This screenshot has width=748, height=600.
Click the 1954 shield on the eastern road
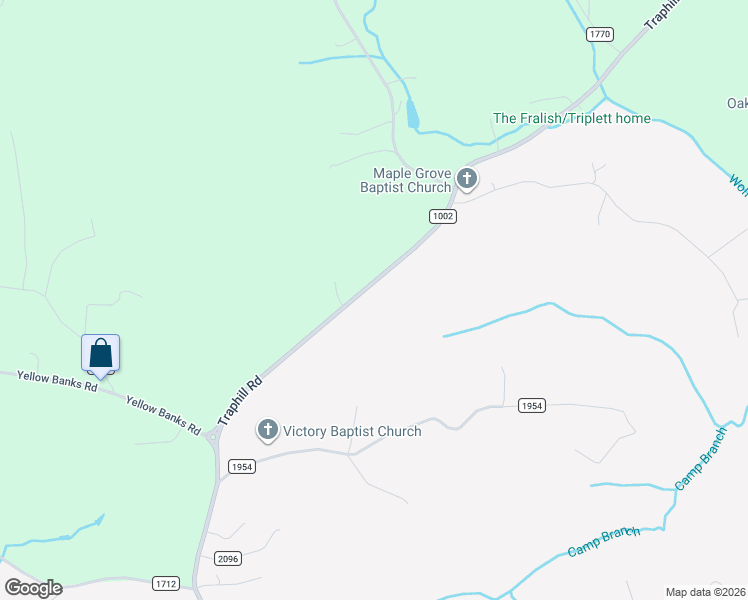point(532,405)
